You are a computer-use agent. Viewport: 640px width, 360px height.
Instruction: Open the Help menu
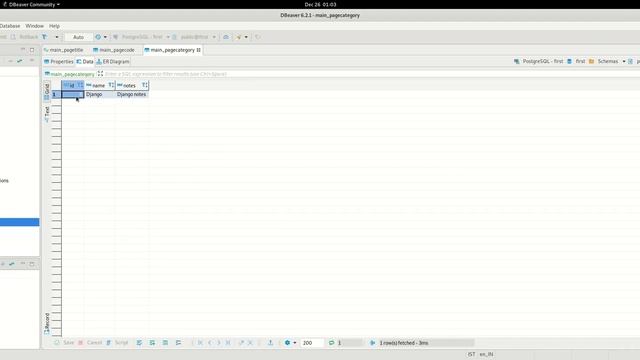coord(54,26)
